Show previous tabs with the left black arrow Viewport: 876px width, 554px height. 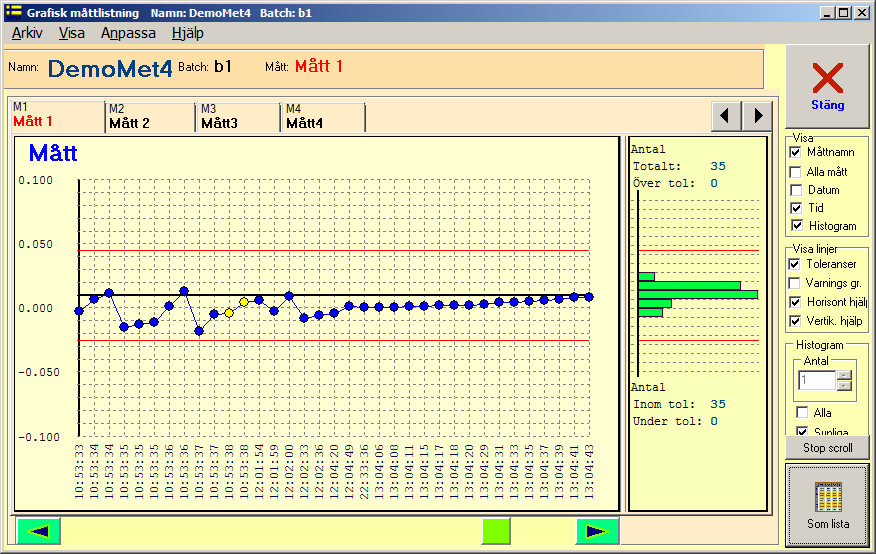click(x=726, y=116)
